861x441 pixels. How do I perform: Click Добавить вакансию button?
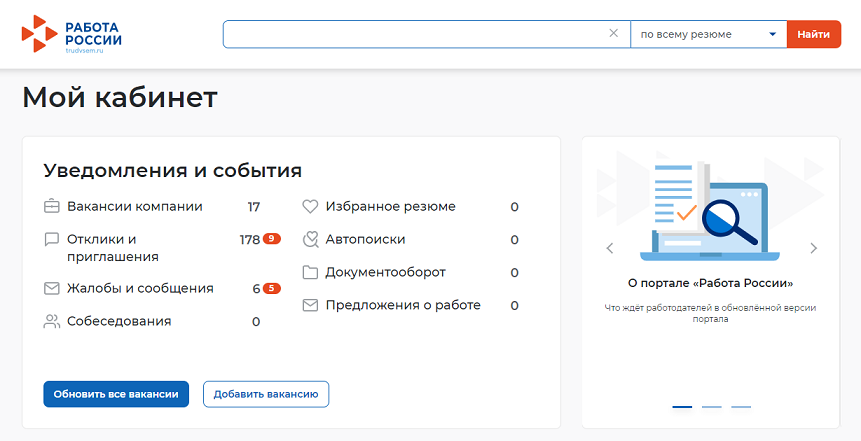tap(266, 394)
